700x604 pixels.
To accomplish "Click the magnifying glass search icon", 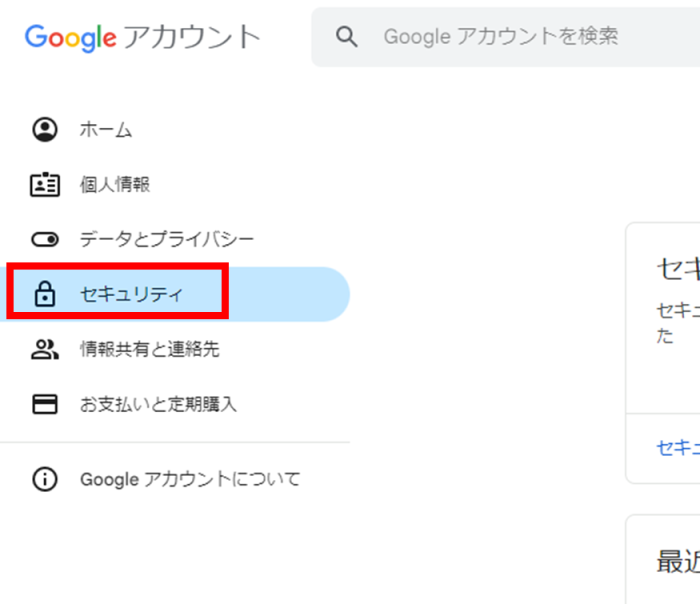I will pyautogui.click(x=347, y=37).
